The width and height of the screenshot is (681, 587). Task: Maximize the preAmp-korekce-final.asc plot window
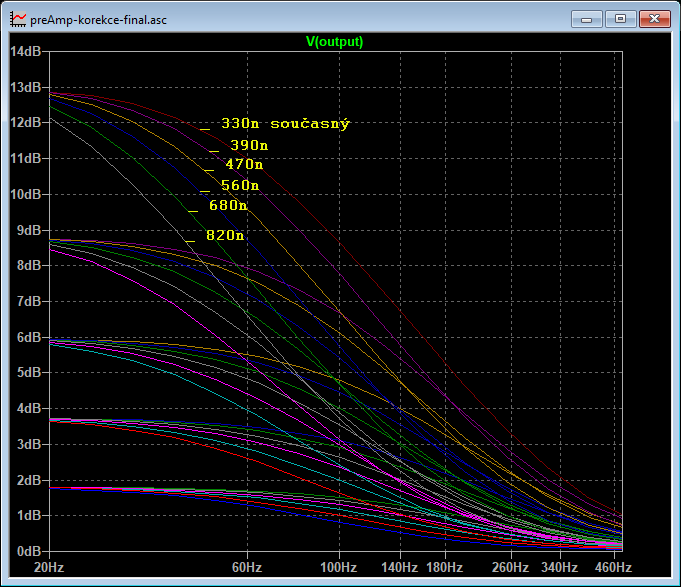coord(620,19)
